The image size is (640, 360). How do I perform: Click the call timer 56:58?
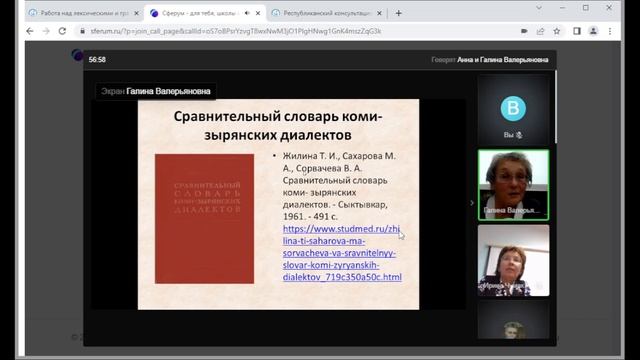[x=97, y=60]
